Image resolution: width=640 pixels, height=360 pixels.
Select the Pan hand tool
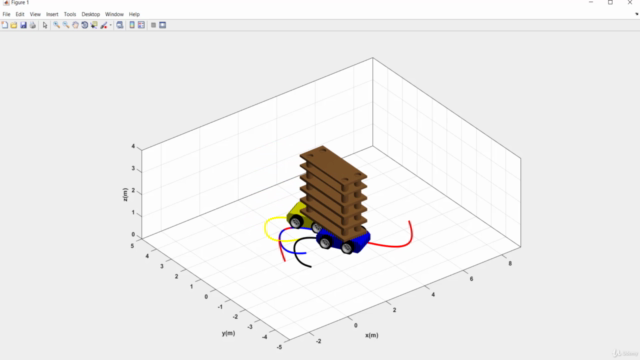click(76, 25)
